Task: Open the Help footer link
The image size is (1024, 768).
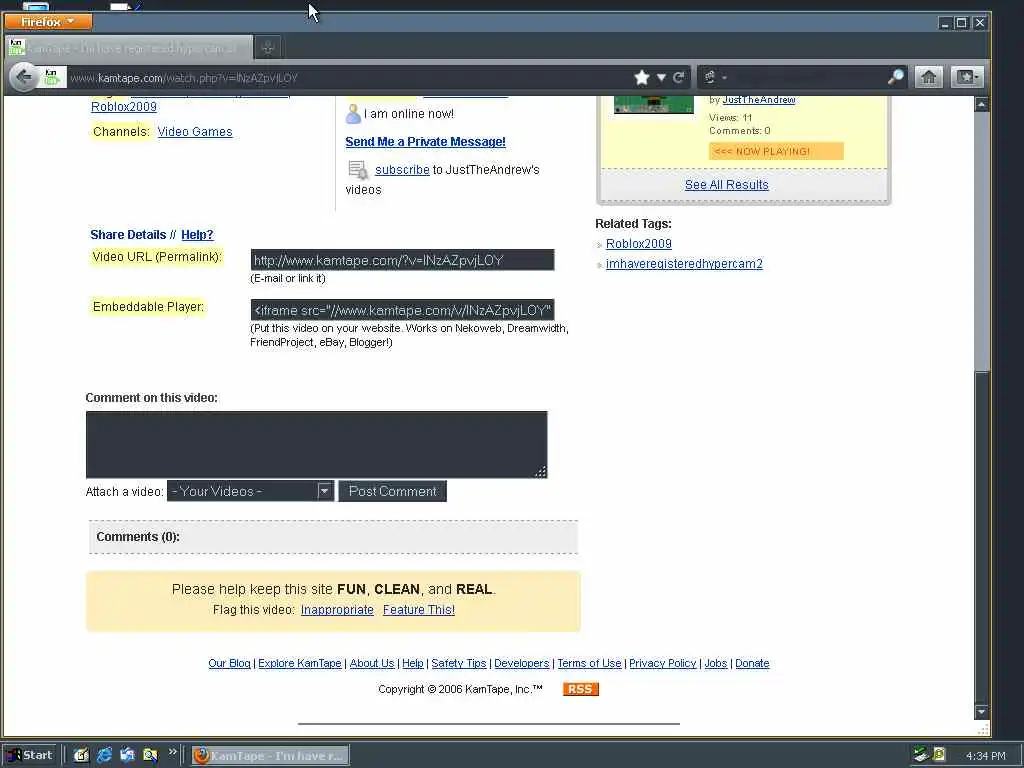Action: [413, 664]
